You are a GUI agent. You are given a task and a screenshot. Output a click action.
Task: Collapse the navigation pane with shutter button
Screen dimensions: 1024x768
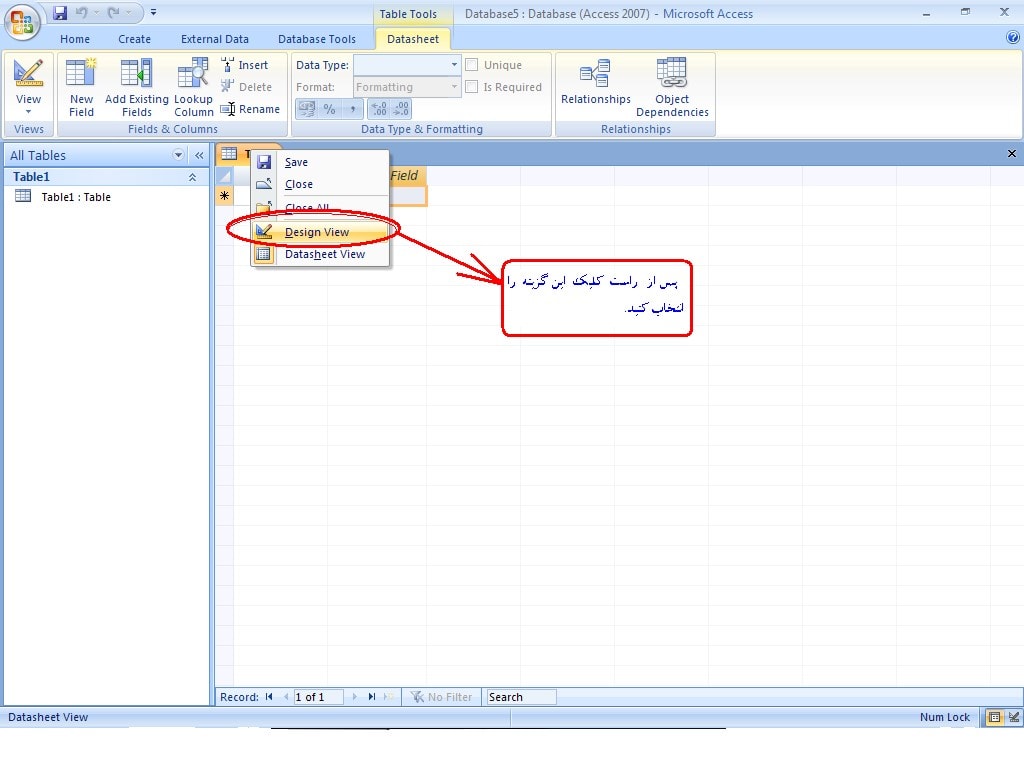coord(199,155)
